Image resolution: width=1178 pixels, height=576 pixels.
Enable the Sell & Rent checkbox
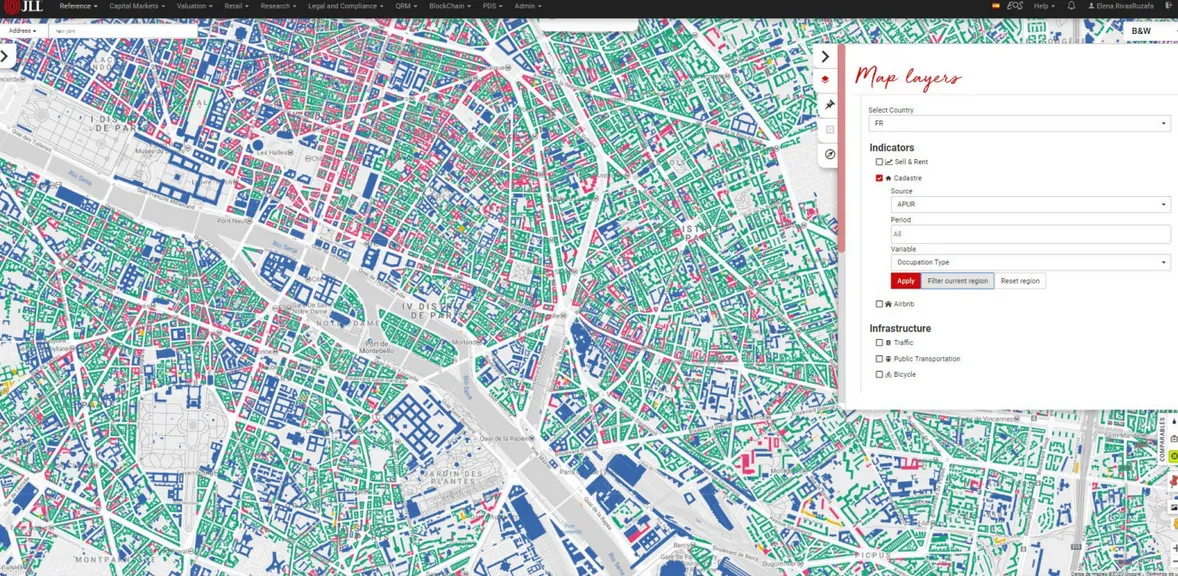tap(879, 162)
